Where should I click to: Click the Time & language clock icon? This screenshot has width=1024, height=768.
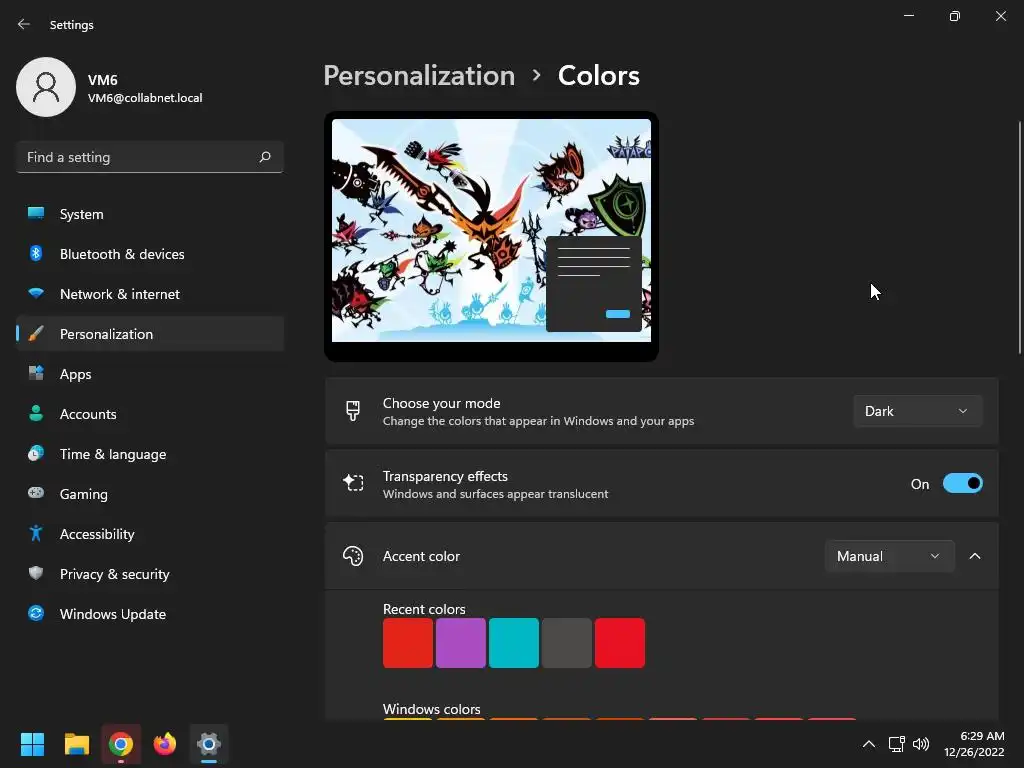(x=36, y=453)
